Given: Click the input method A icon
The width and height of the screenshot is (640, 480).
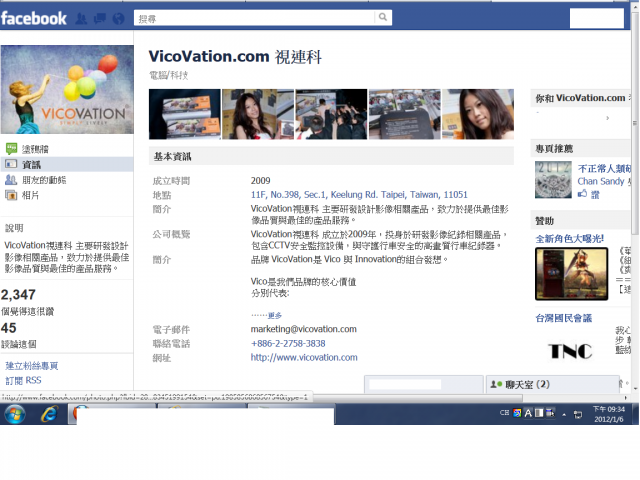Looking at the screenshot, I should [528, 413].
